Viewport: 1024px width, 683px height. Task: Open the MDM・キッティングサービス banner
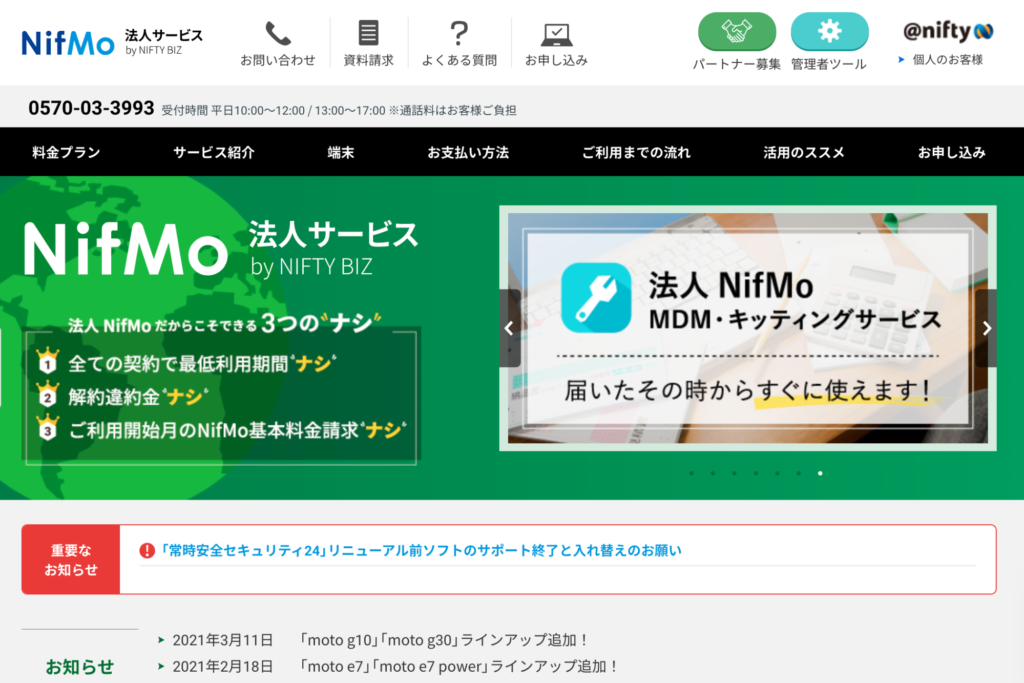point(748,328)
